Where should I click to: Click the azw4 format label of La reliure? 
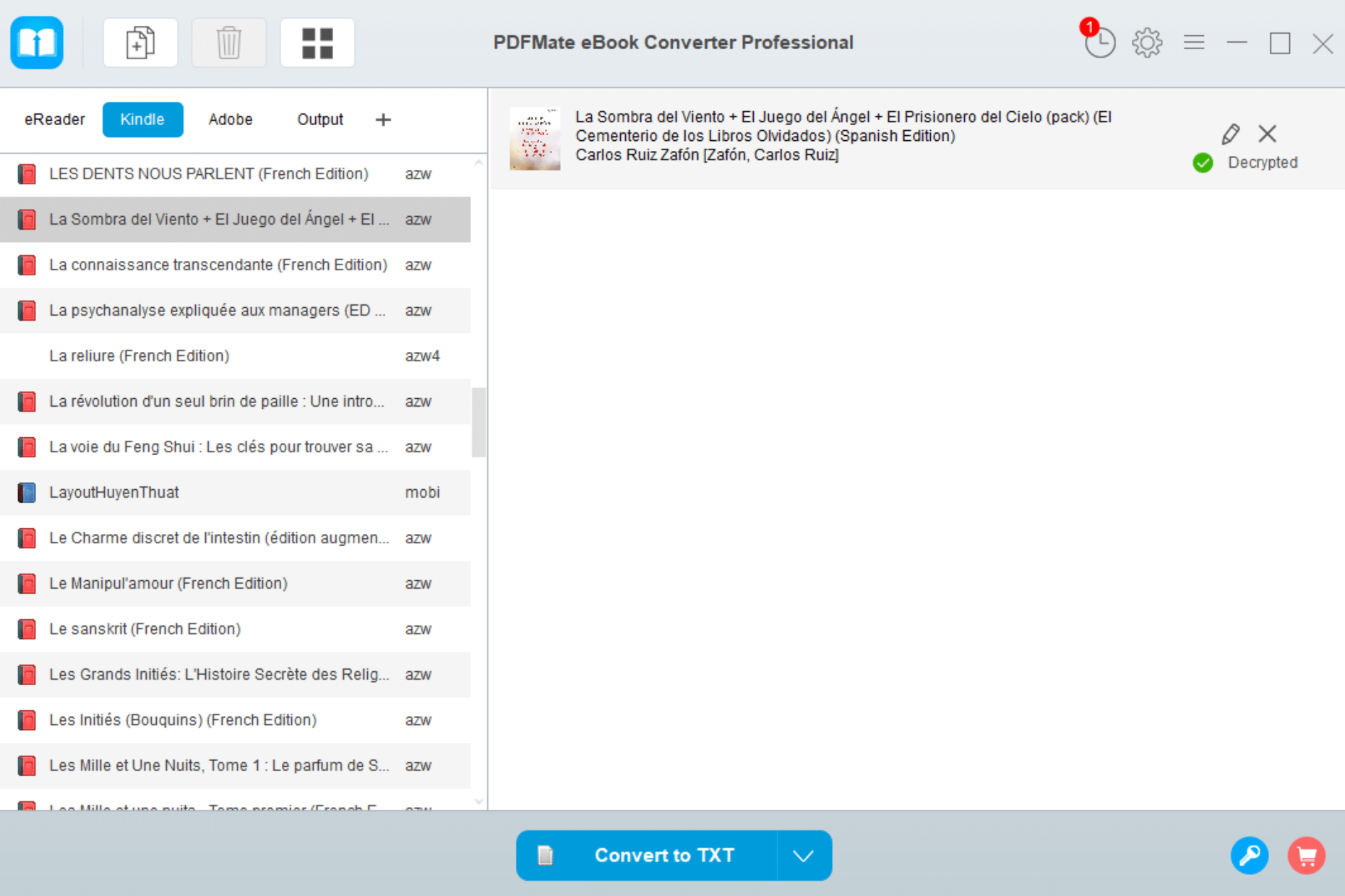point(422,356)
